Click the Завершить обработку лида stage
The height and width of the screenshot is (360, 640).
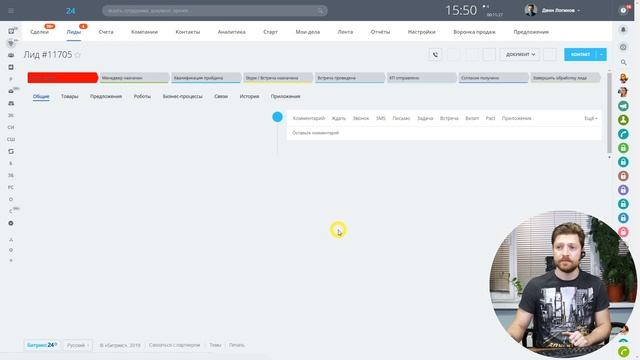point(565,78)
